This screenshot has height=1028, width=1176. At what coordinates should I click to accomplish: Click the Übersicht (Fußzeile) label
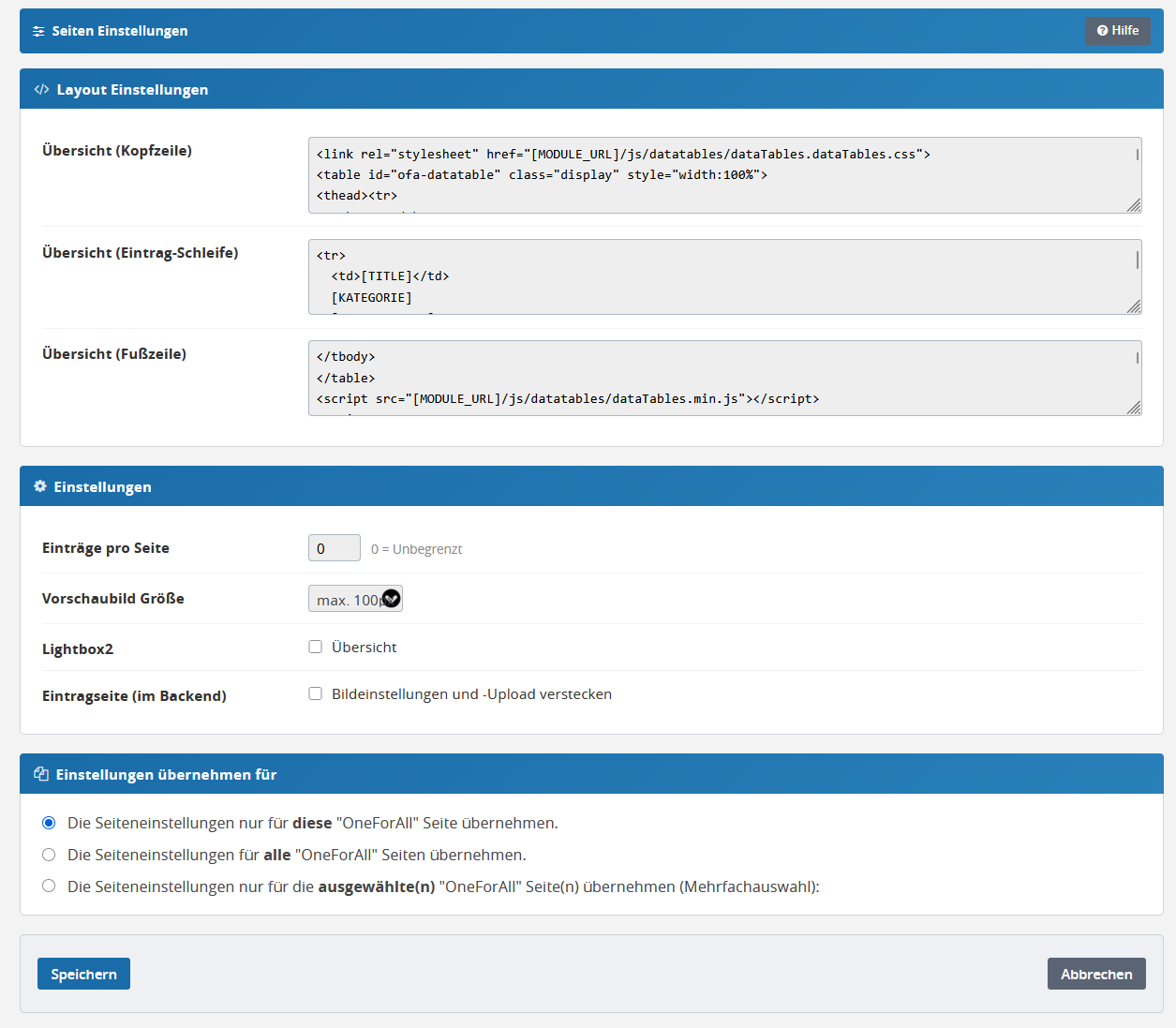[114, 354]
